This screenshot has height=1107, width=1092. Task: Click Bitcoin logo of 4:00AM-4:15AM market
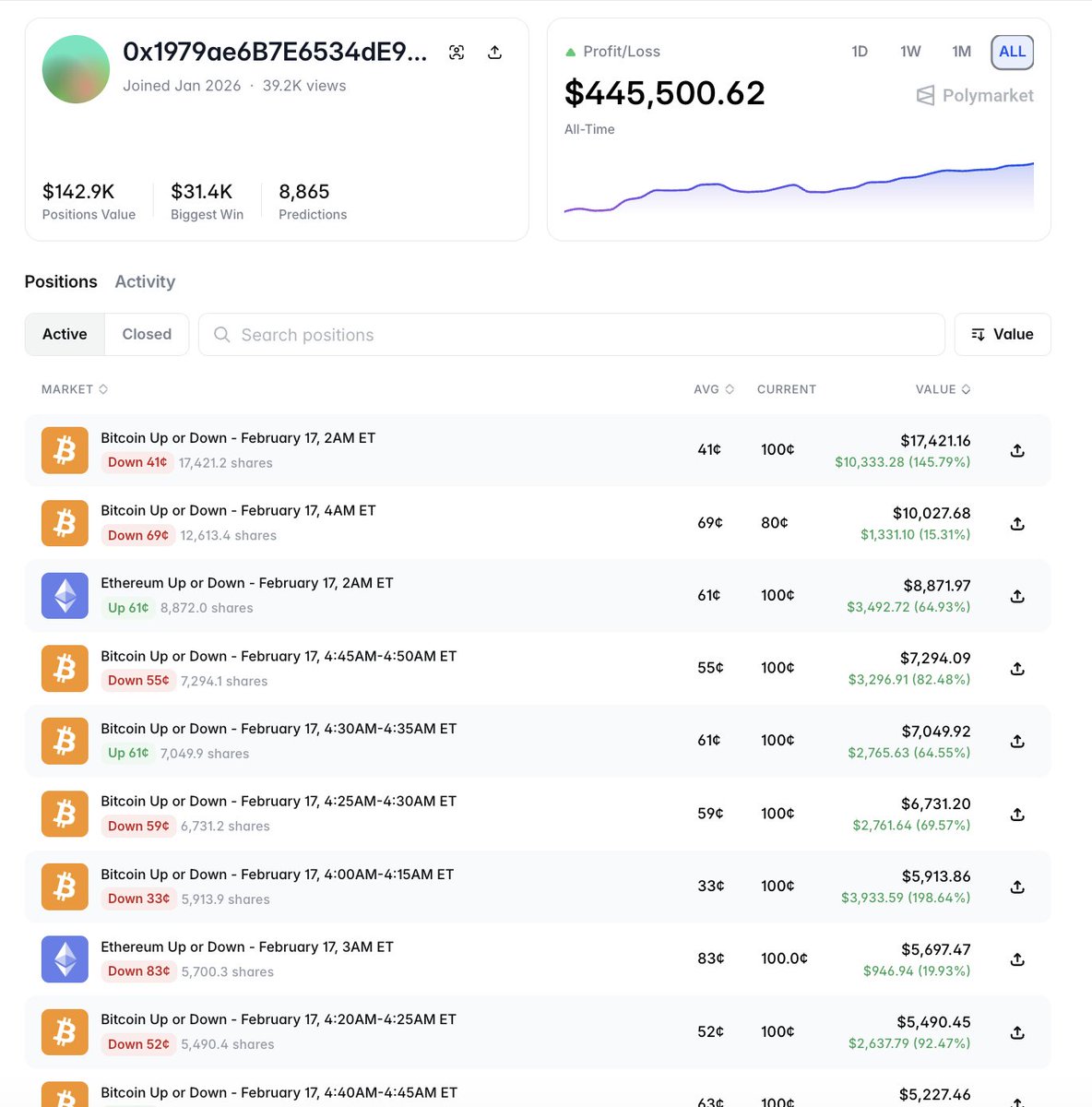click(x=65, y=887)
